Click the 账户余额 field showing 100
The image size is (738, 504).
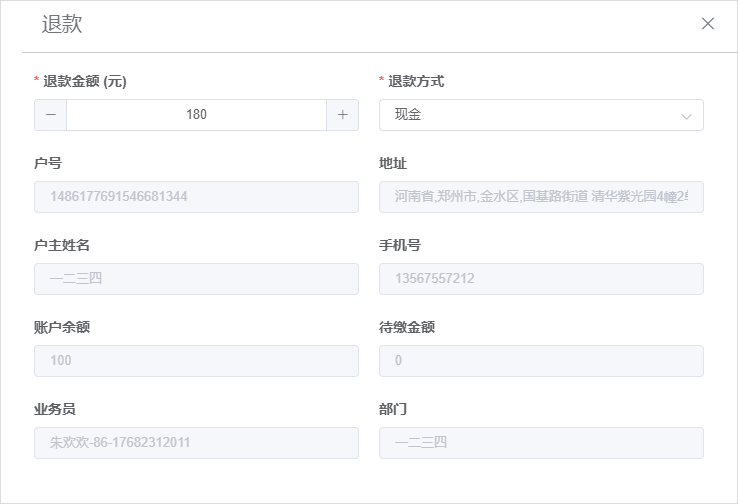(196, 361)
